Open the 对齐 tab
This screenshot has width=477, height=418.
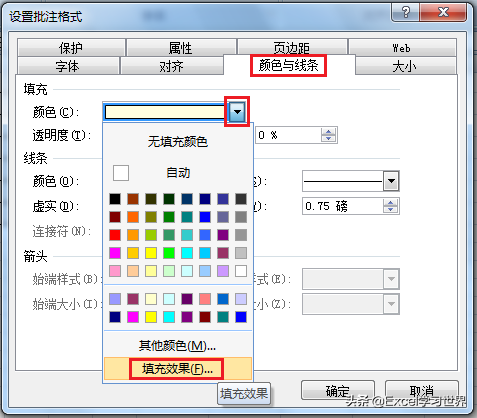point(171,66)
